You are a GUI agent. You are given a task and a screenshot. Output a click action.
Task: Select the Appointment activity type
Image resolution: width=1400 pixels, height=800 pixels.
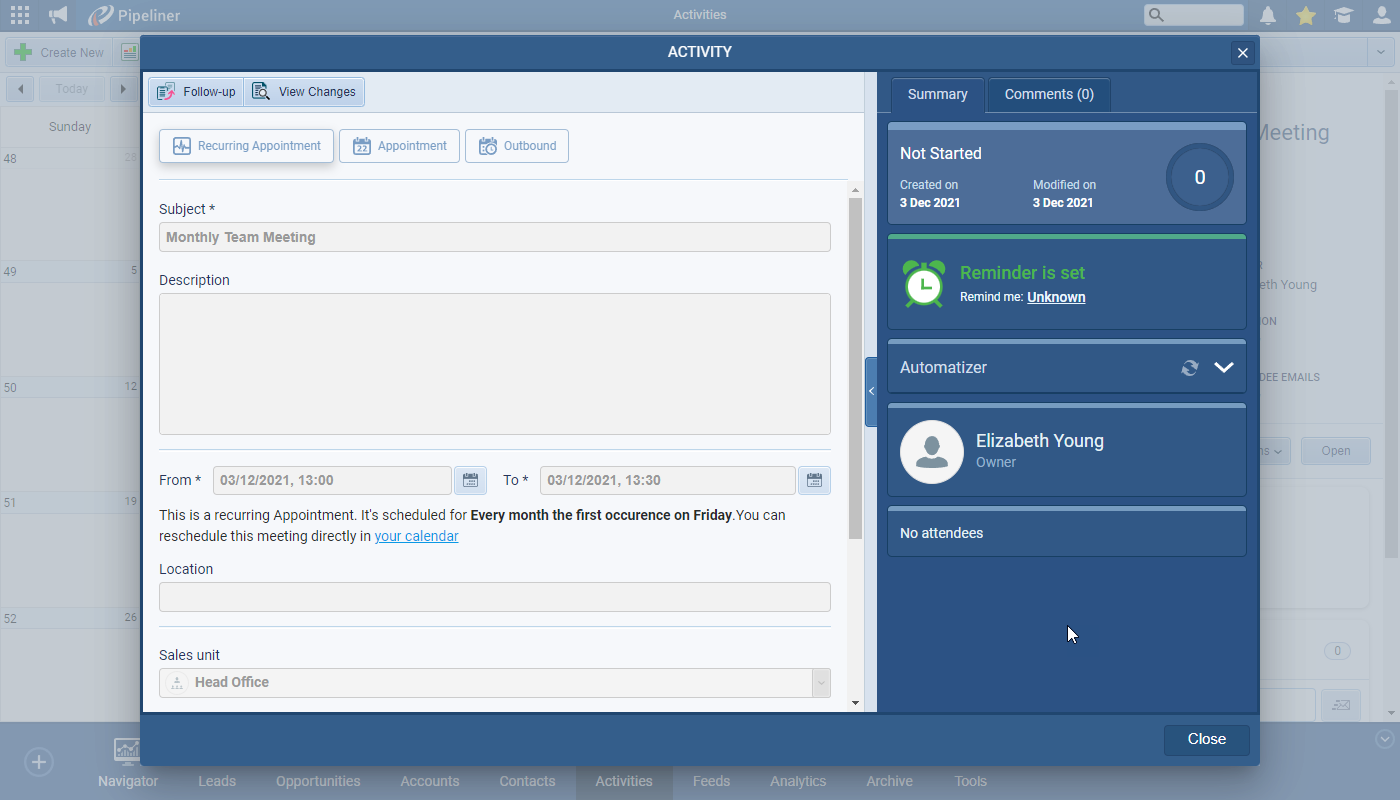click(399, 145)
